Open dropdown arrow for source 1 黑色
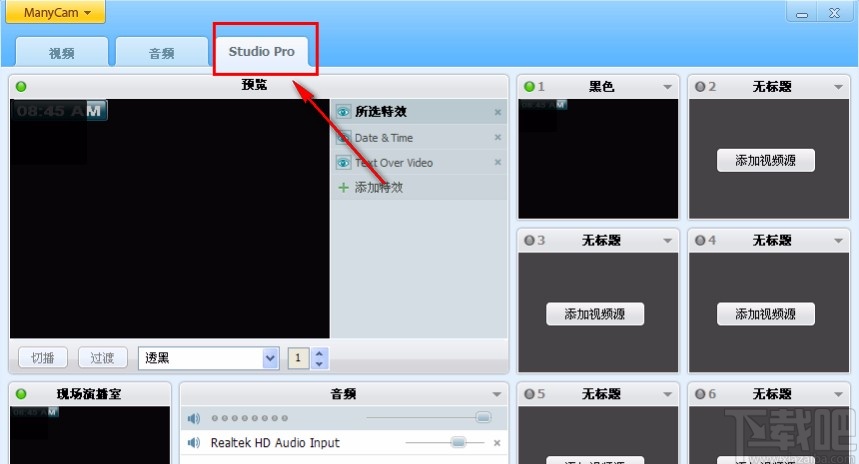Screen dimensions: 859x464 [x=667, y=87]
